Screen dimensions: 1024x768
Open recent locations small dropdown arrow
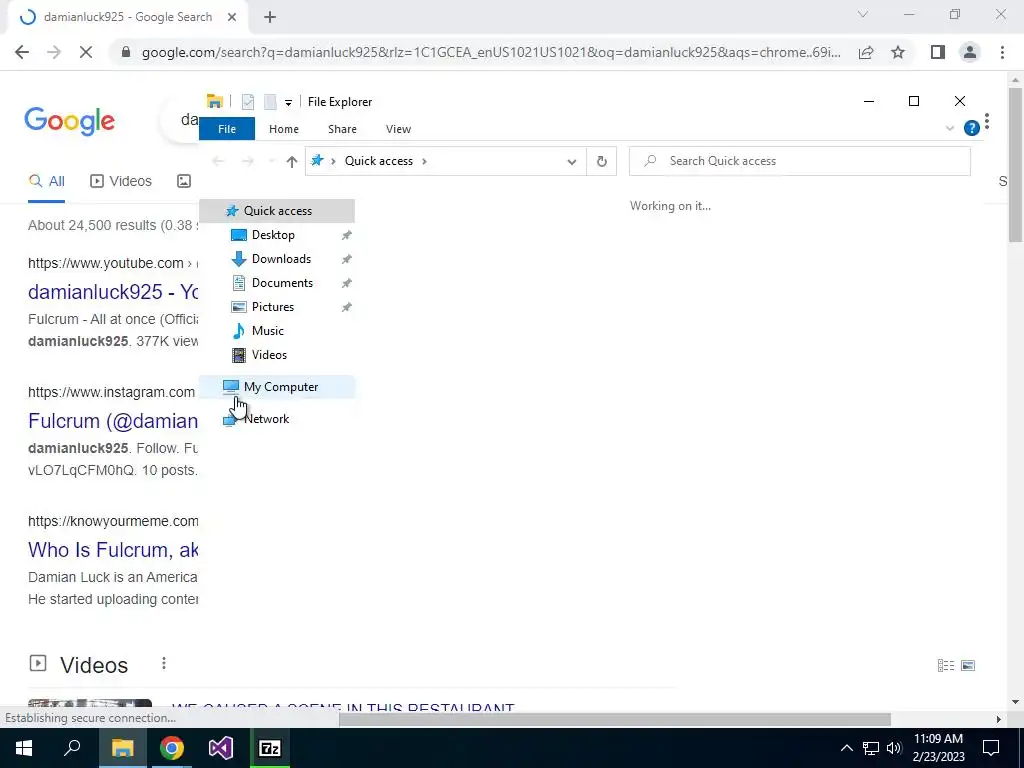[271, 161]
